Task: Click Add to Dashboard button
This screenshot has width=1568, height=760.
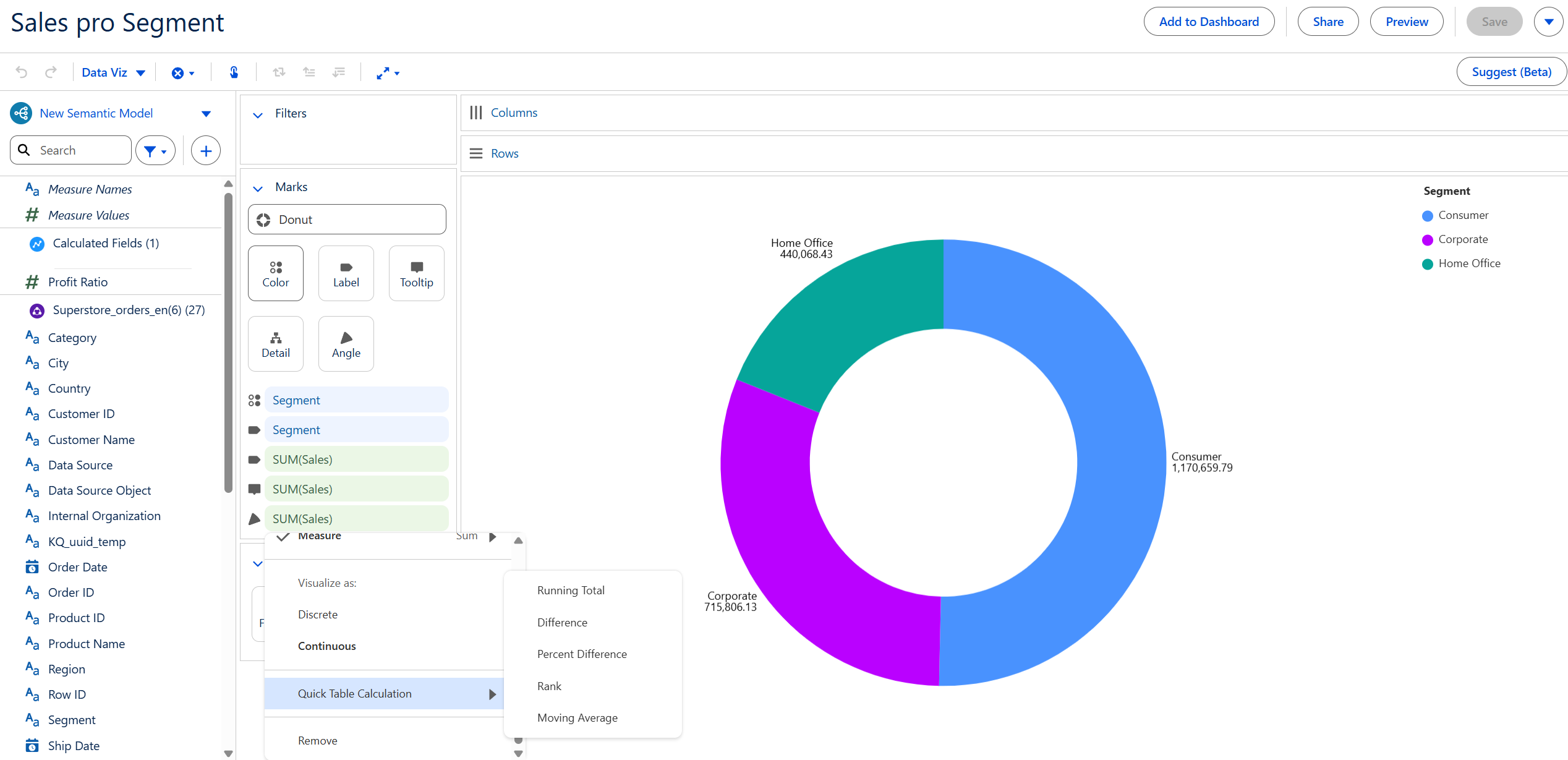Action: tap(1209, 22)
